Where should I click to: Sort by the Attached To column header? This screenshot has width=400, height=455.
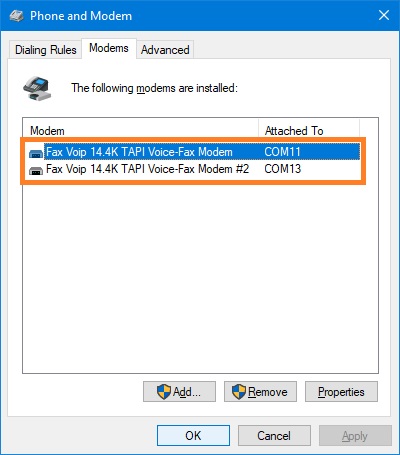pyautogui.click(x=309, y=130)
